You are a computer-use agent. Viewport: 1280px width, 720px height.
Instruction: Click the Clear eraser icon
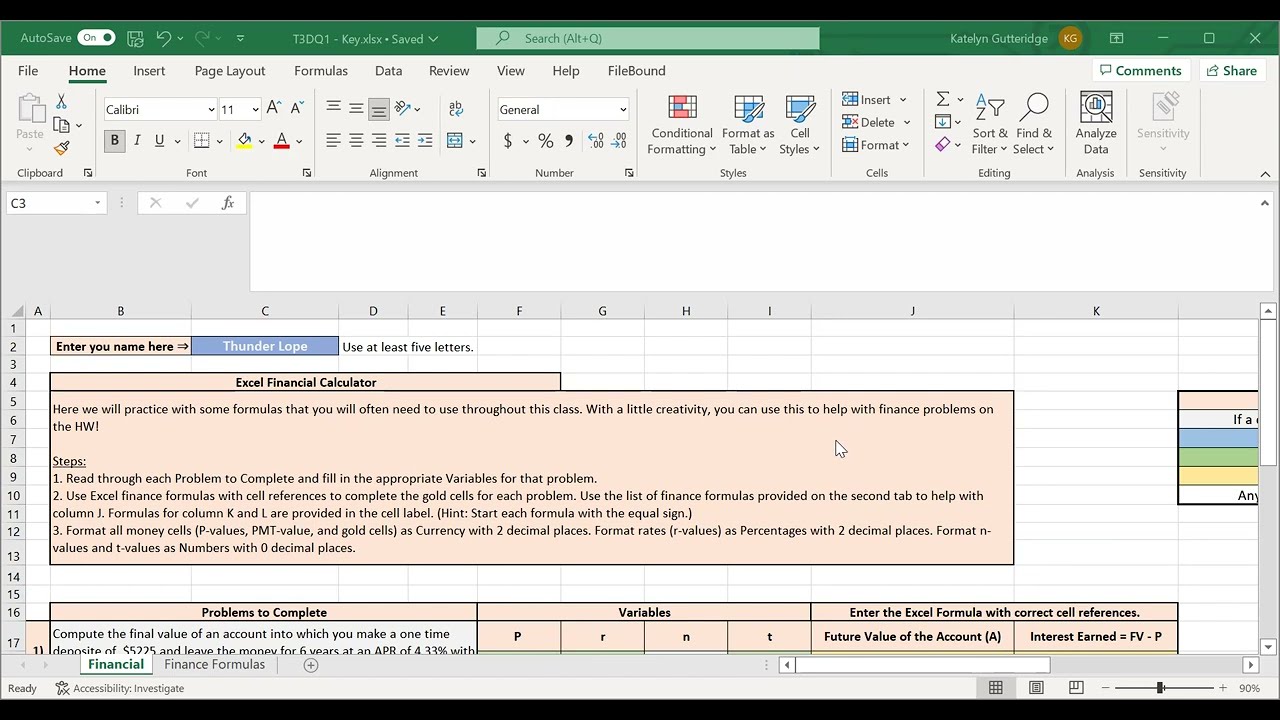coord(943,145)
